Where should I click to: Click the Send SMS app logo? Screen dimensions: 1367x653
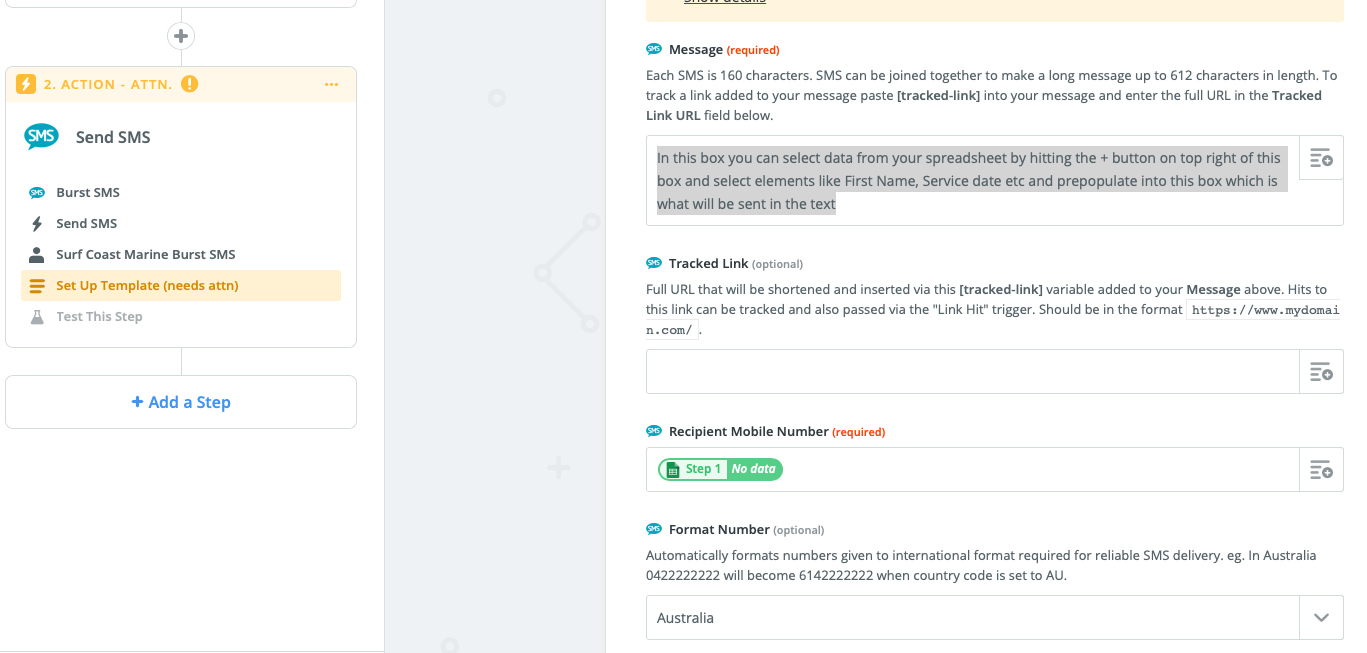point(41,137)
